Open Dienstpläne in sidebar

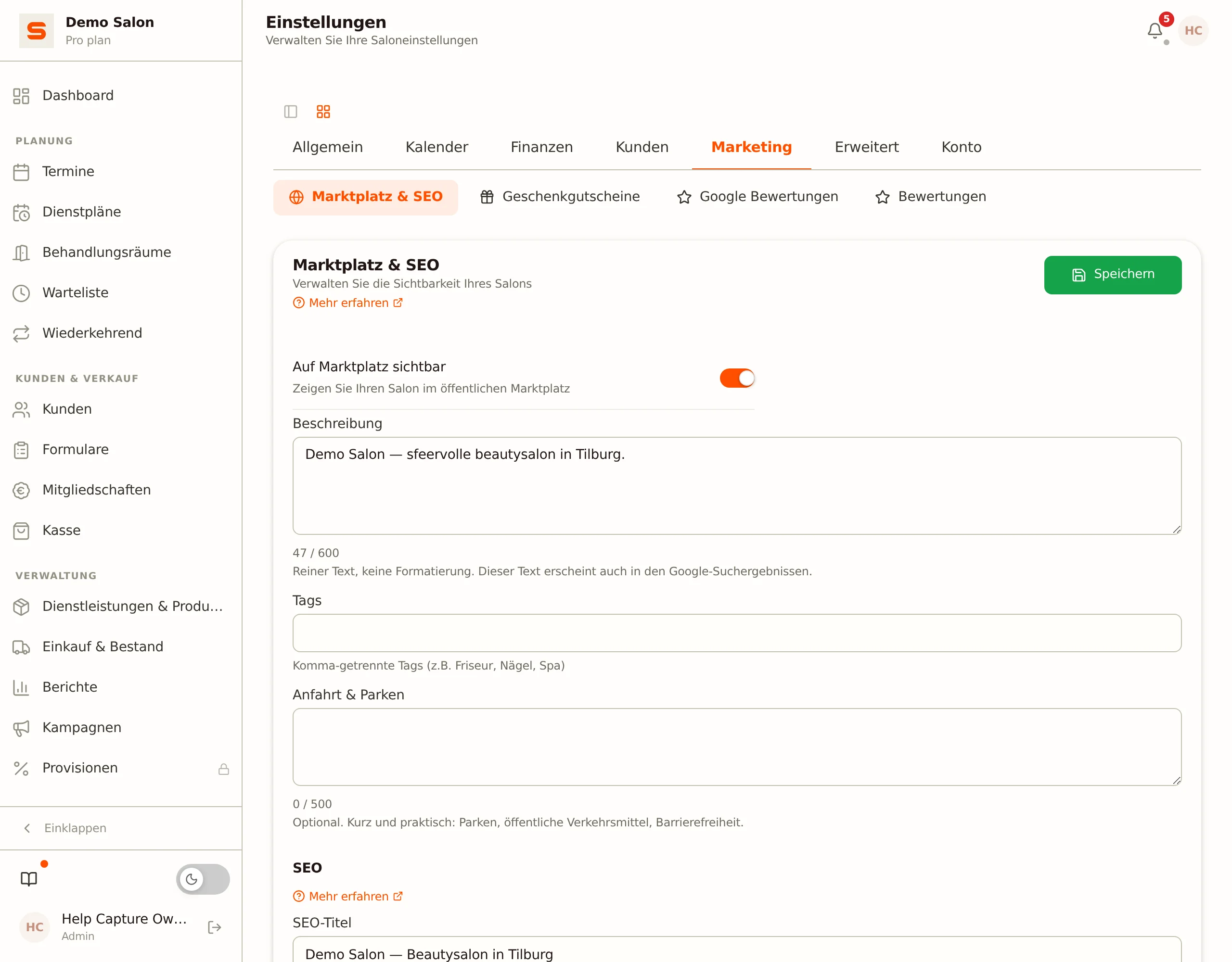click(x=121, y=212)
